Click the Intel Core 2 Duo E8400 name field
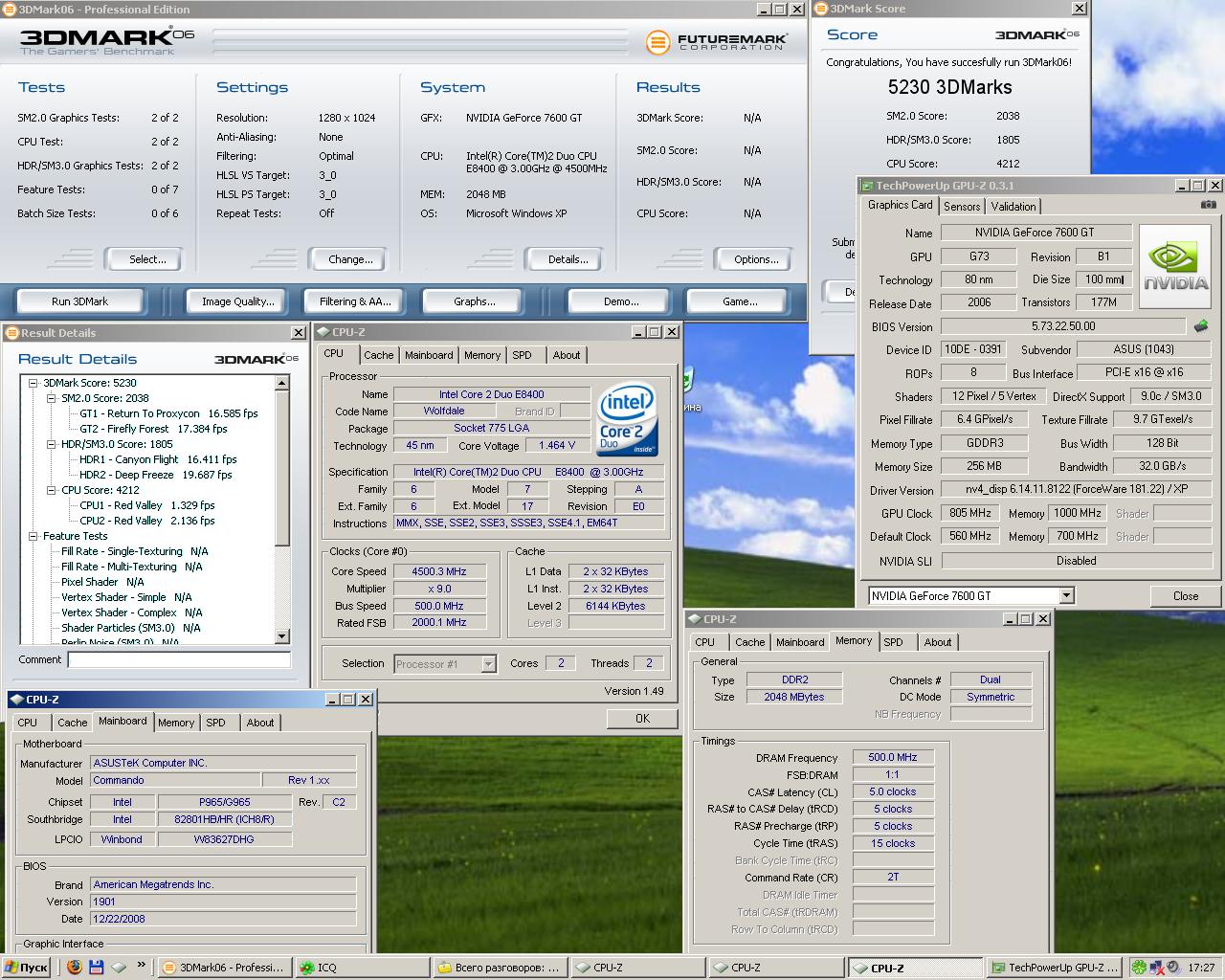The image size is (1225, 980). [492, 394]
